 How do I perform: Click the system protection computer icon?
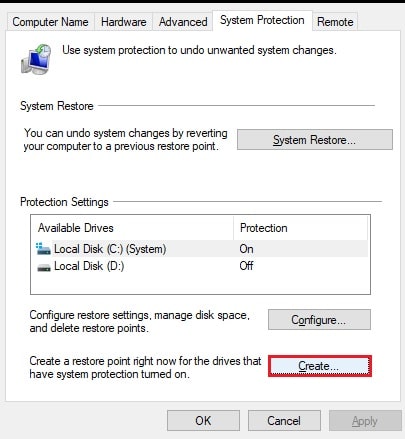(x=36, y=59)
